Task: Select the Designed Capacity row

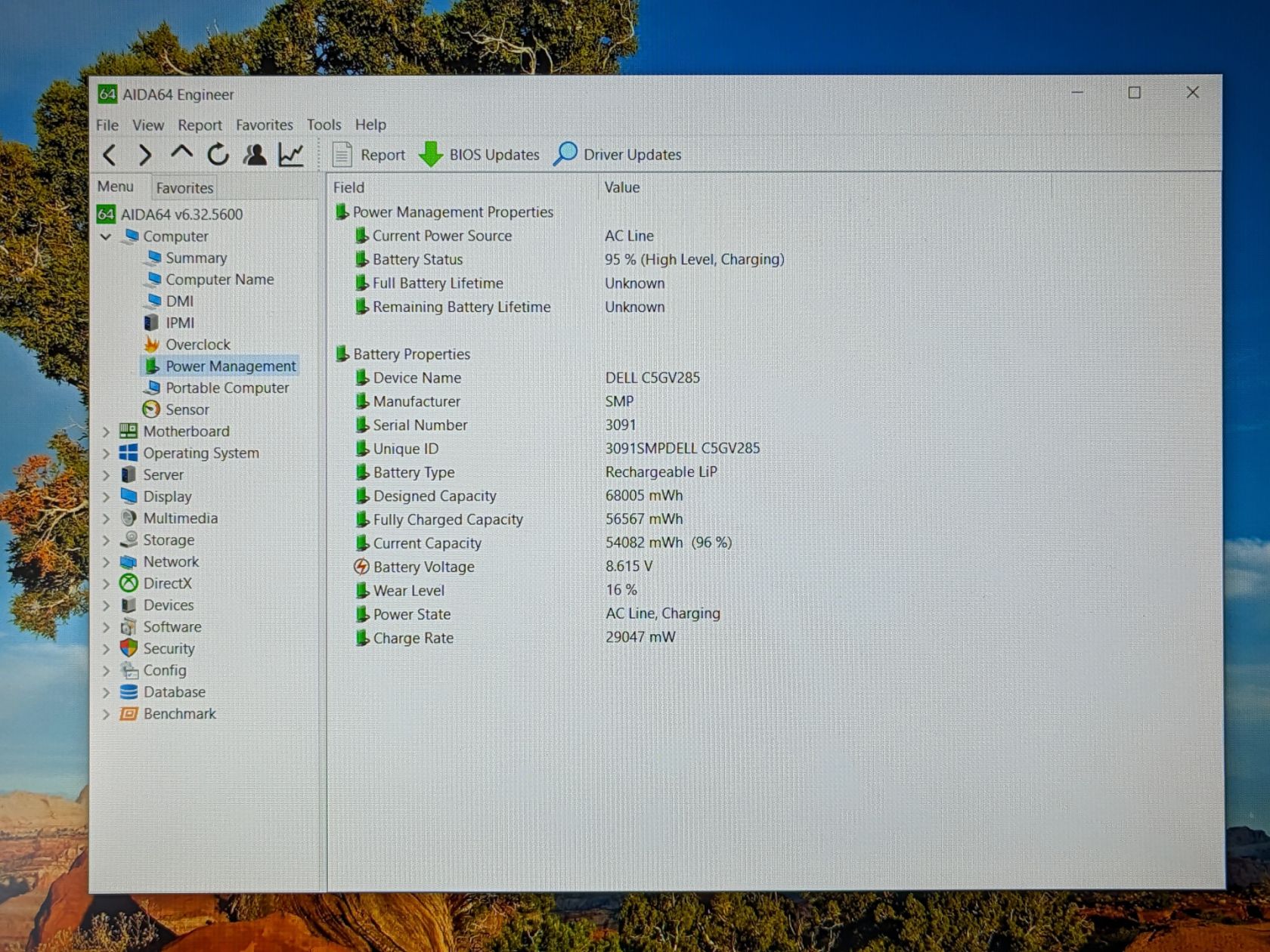Action: click(518, 496)
